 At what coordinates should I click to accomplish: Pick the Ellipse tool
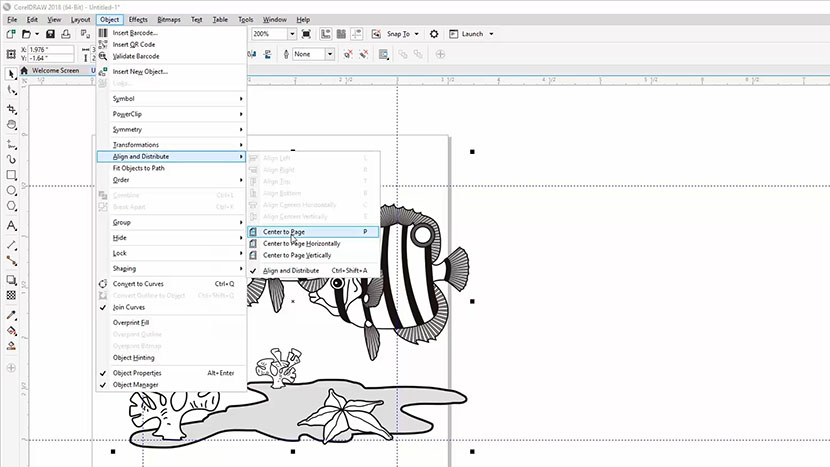11,190
